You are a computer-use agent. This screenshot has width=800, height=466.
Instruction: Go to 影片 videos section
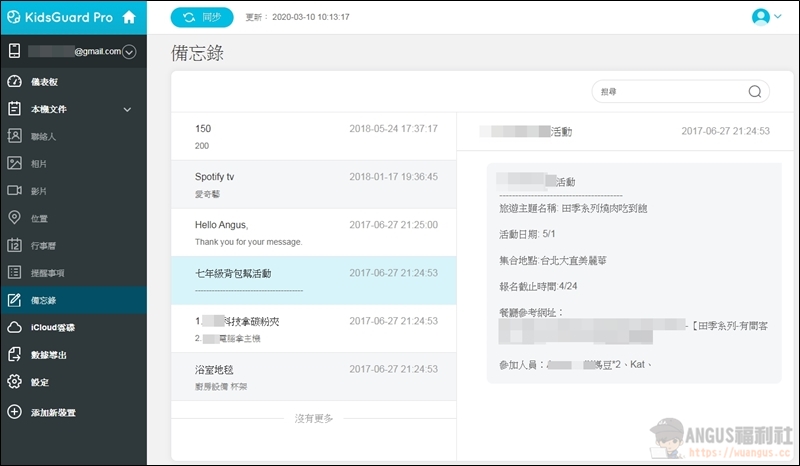(x=38, y=190)
